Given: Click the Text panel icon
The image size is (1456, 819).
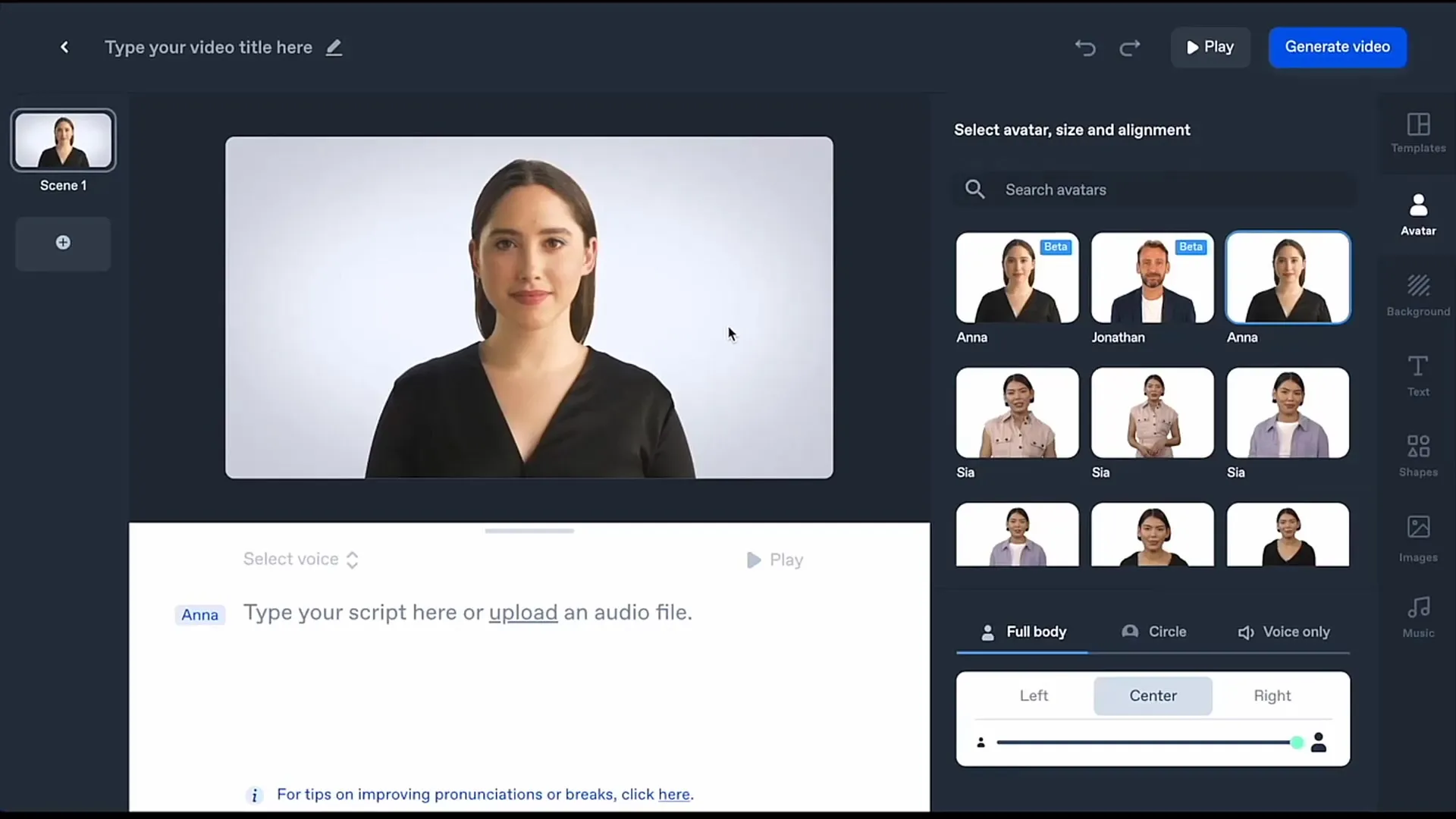Looking at the screenshot, I should coord(1419,375).
